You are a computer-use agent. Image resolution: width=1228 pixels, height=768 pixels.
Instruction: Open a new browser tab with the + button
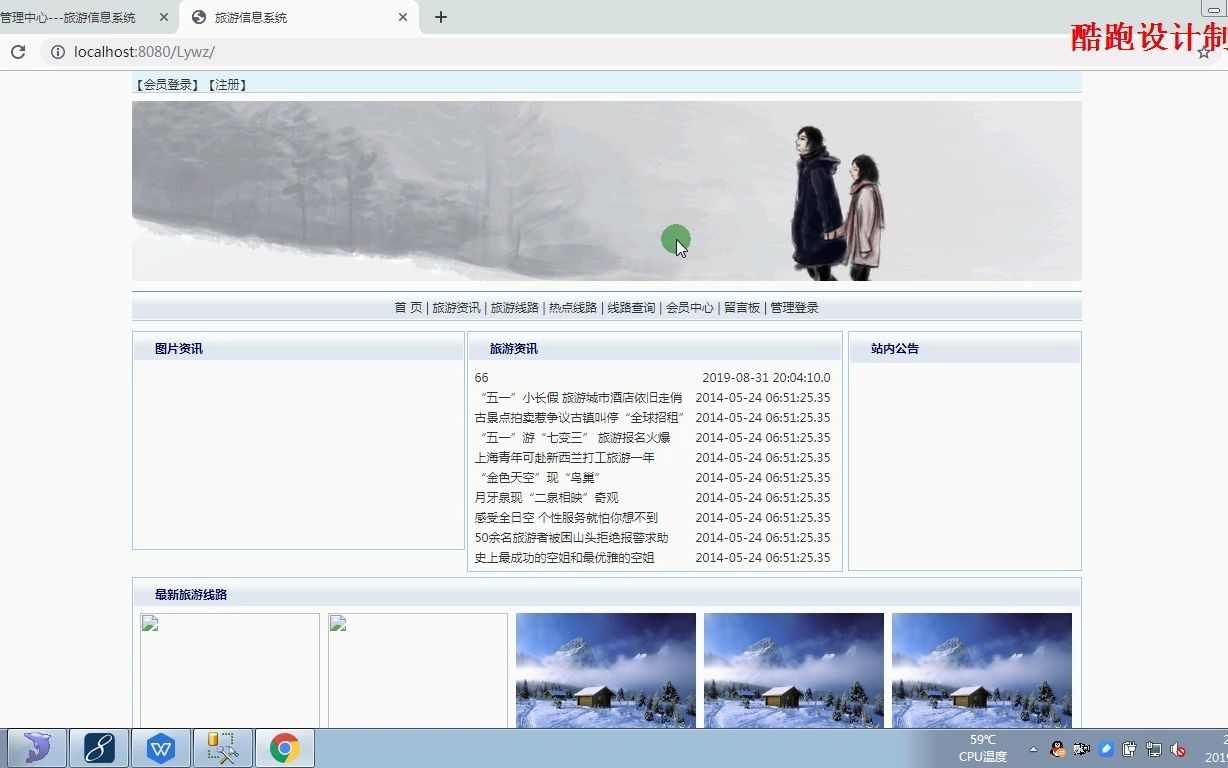(440, 16)
